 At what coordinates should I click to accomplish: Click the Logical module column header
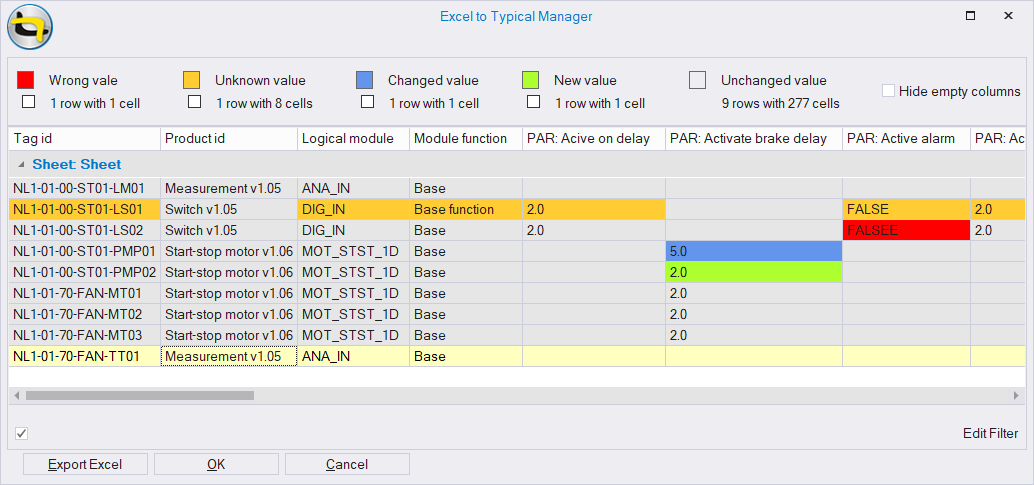click(353, 139)
